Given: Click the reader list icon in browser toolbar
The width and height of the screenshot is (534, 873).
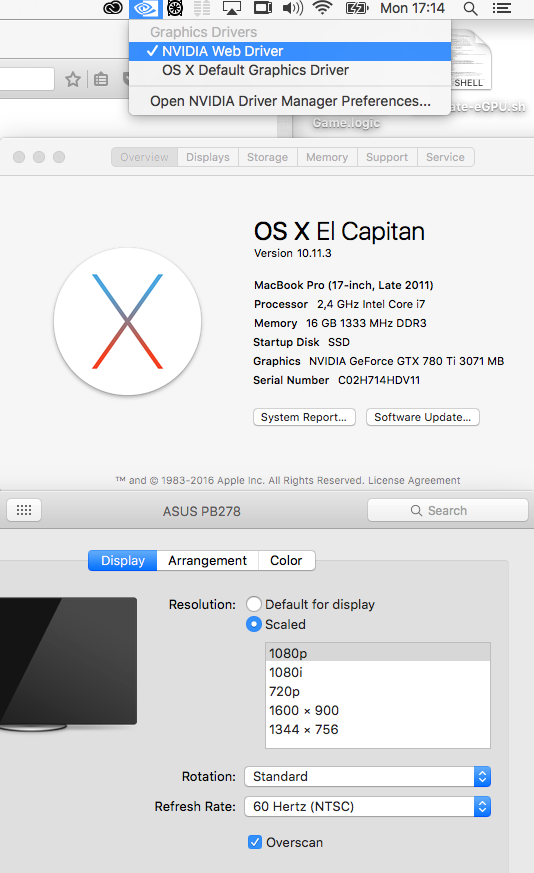Looking at the screenshot, I should click(101, 79).
